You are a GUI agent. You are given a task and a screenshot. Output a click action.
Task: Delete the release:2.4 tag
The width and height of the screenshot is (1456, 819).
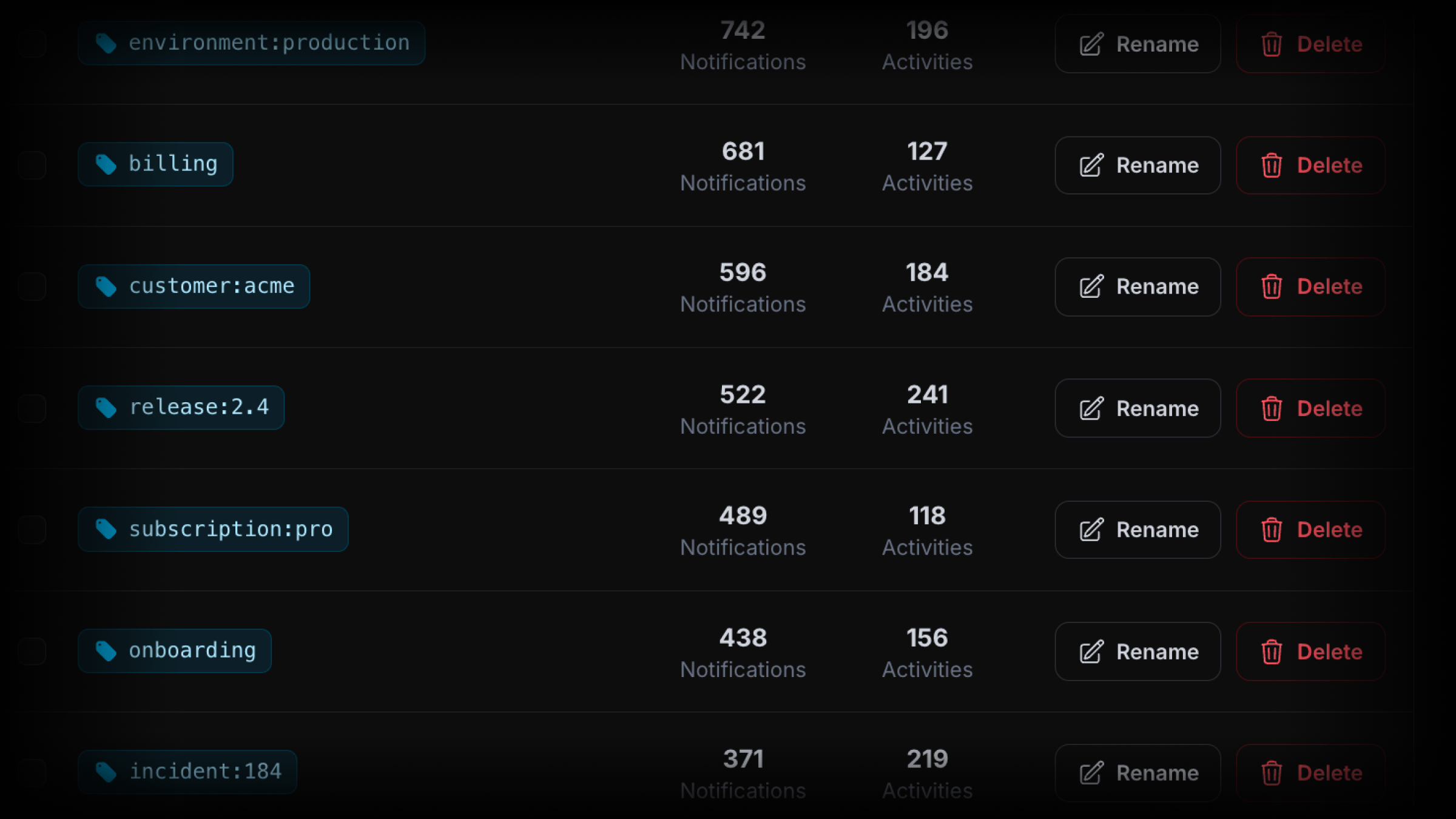[x=1310, y=408]
